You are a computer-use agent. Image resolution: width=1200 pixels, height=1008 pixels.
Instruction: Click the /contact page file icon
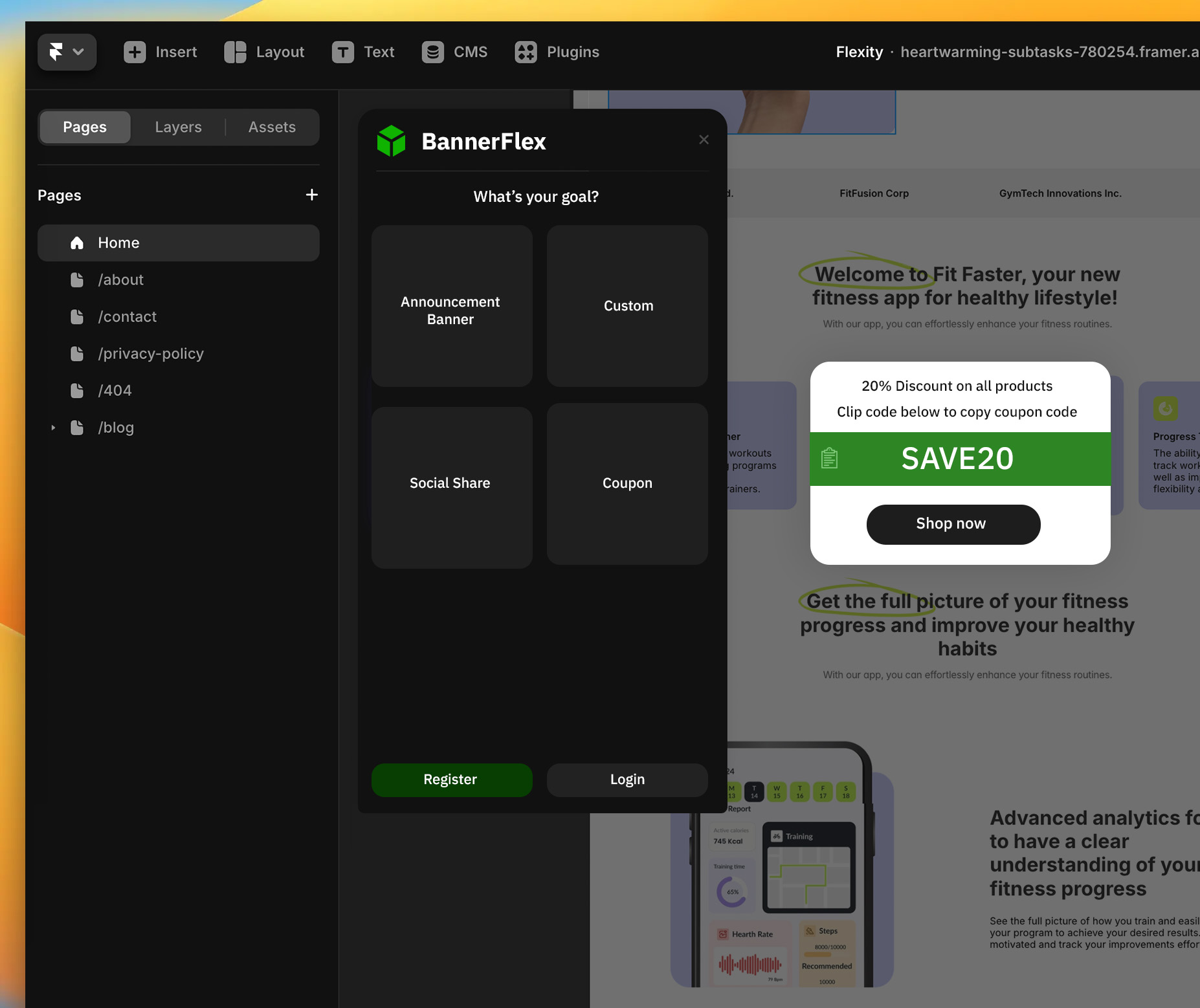[77, 316]
